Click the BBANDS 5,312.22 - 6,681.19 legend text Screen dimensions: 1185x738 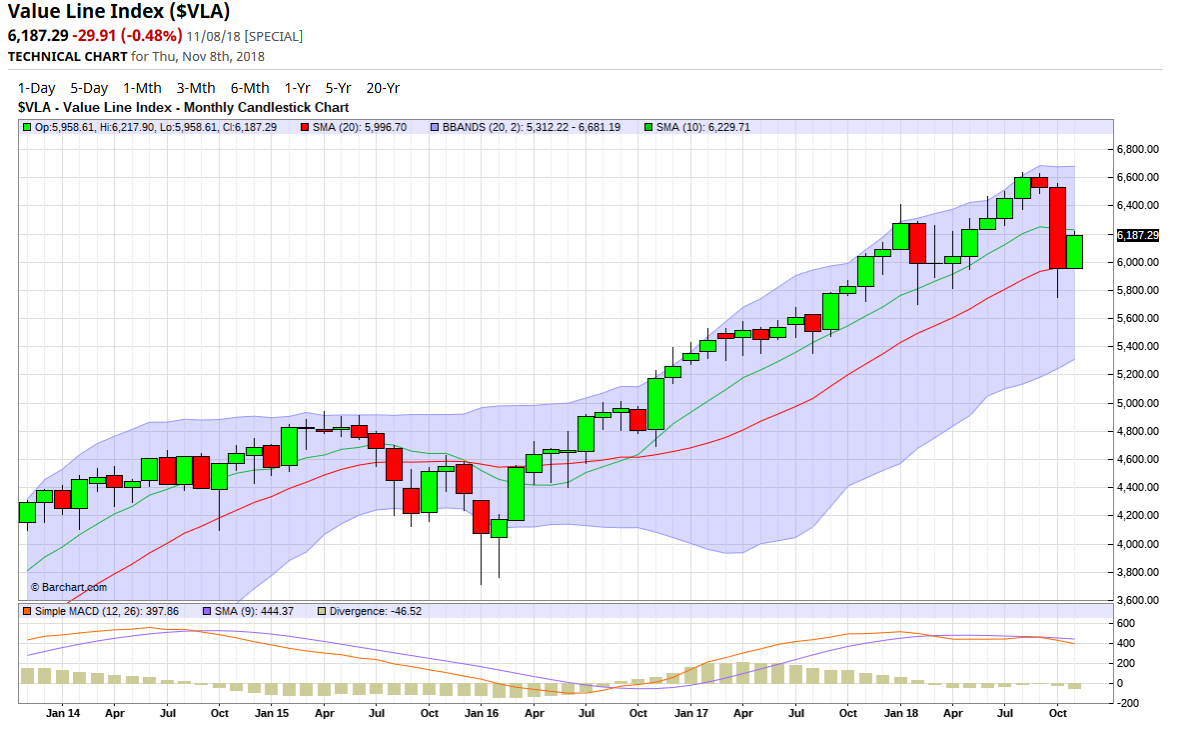(531, 128)
